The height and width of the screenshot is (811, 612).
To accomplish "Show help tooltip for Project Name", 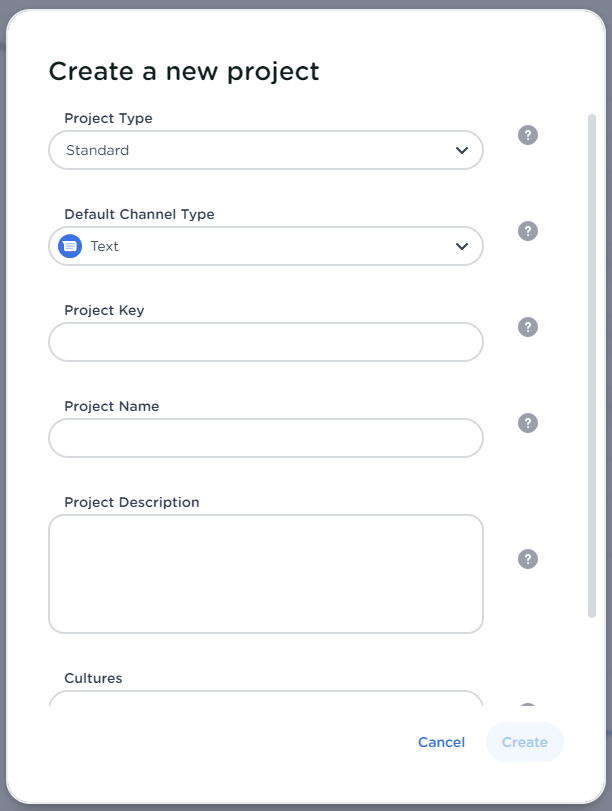I will 528,423.
